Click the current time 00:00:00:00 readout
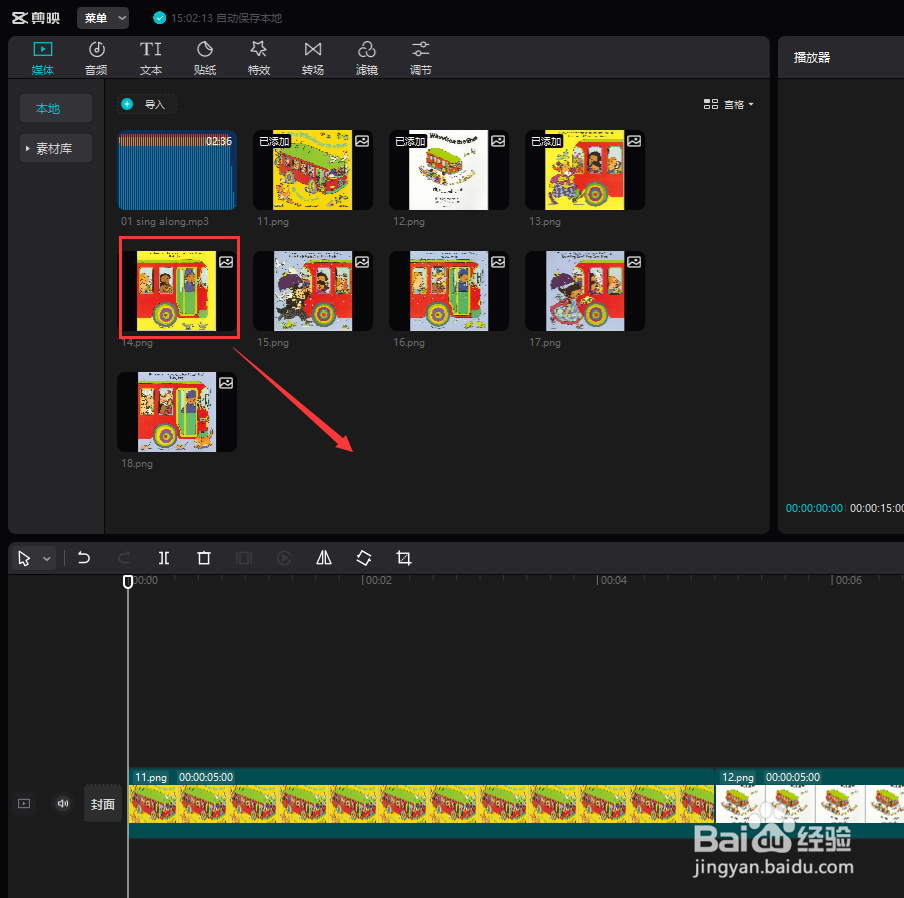This screenshot has height=898, width=904. click(x=814, y=508)
